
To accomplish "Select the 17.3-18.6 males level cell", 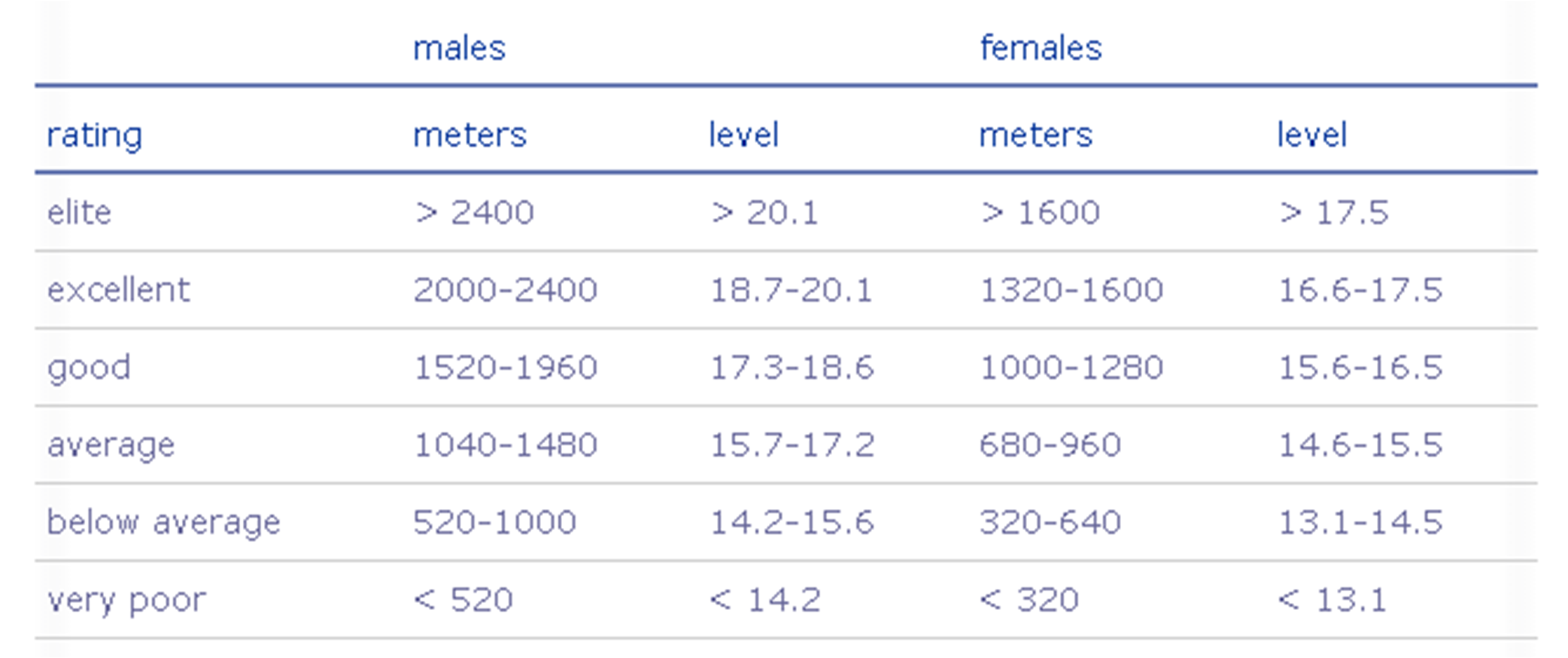I will click(792, 368).
